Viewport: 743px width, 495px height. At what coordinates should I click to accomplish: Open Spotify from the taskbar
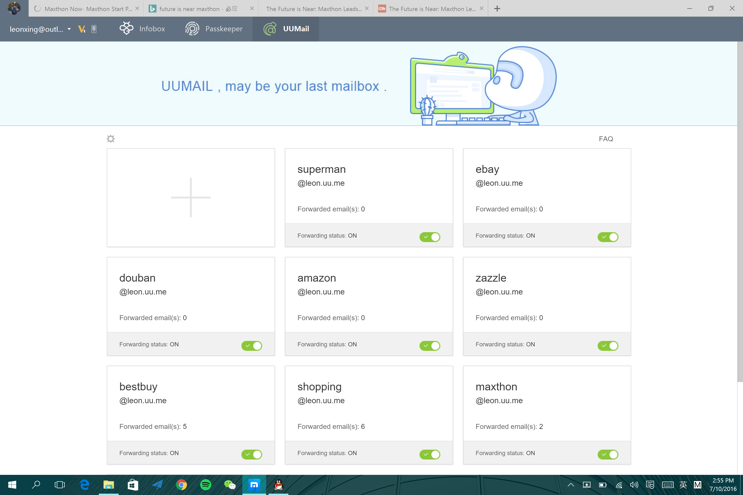[x=205, y=485]
